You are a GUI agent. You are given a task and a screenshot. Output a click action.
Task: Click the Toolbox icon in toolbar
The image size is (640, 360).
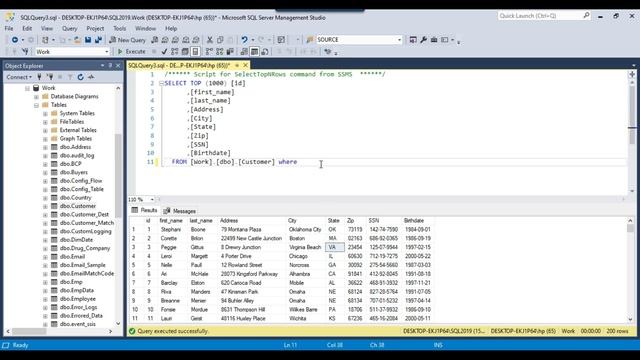pos(434,40)
